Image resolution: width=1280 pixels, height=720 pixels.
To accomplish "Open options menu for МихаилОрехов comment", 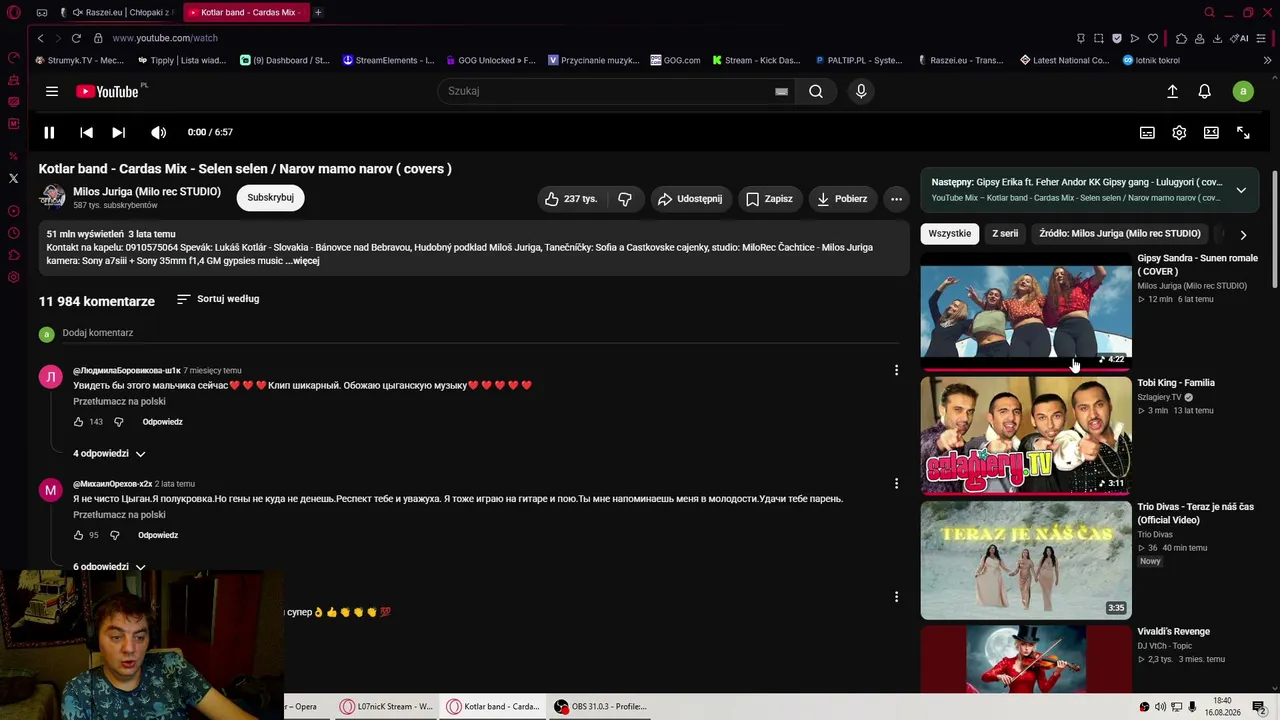I will pos(896,483).
